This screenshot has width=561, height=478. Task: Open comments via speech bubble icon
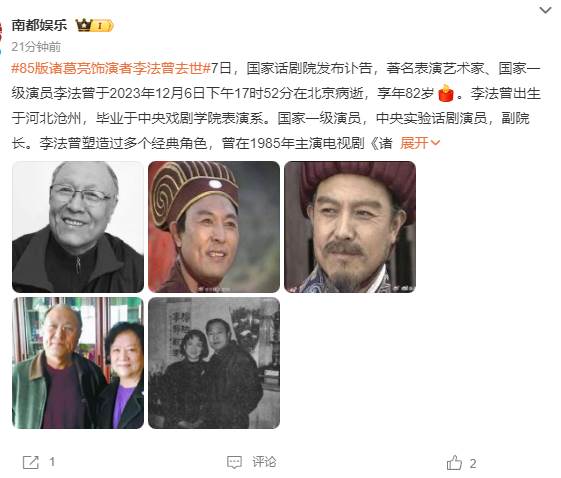[234, 462]
